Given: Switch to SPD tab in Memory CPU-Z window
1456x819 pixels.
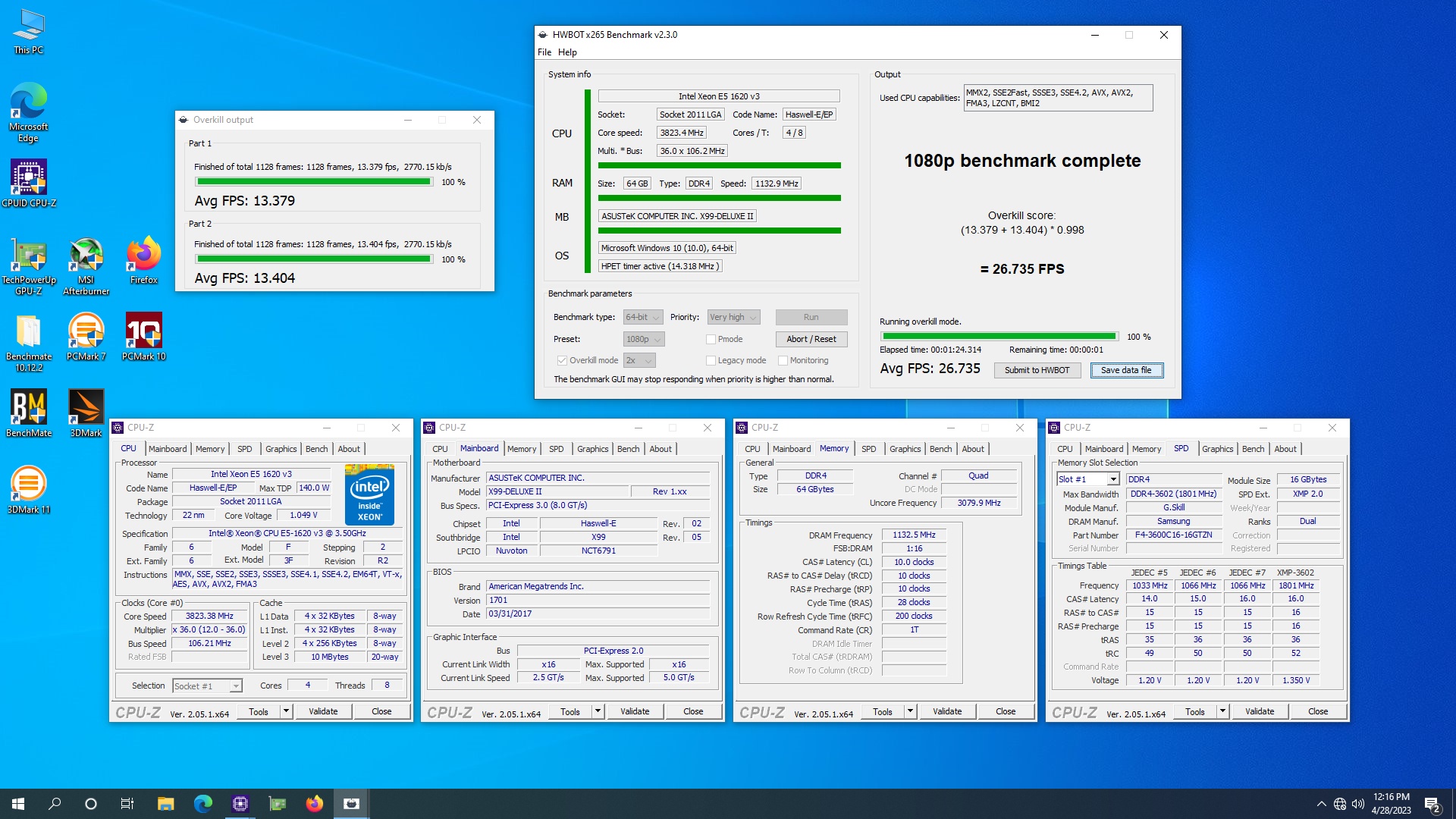Looking at the screenshot, I should [x=868, y=449].
